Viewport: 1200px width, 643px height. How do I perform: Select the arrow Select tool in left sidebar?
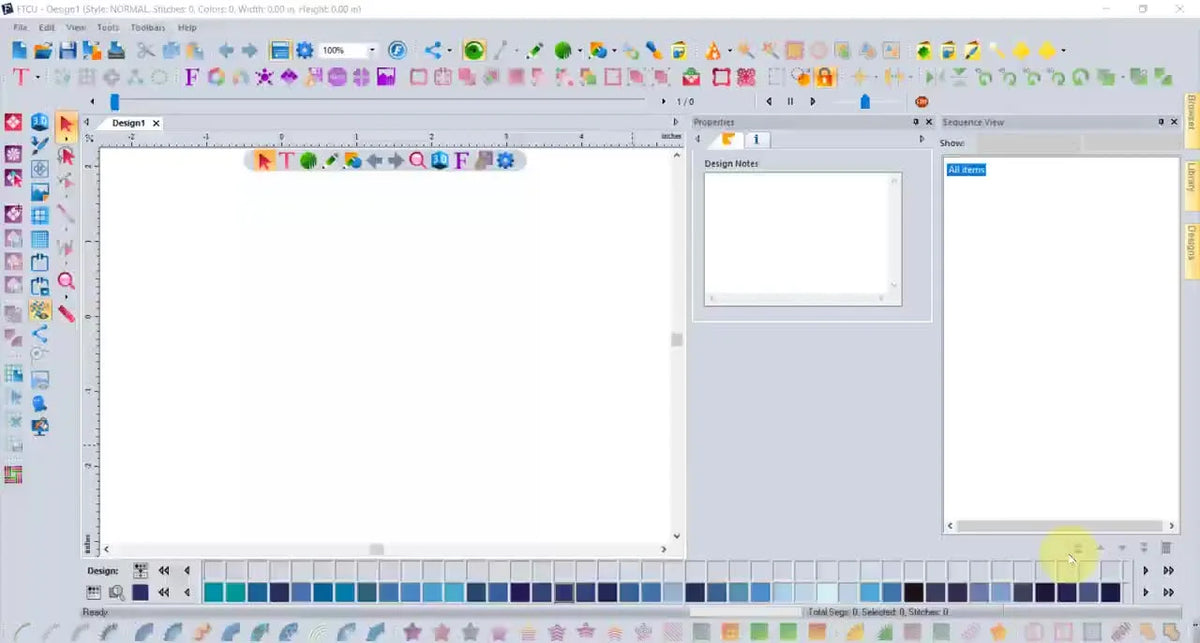(x=66, y=124)
